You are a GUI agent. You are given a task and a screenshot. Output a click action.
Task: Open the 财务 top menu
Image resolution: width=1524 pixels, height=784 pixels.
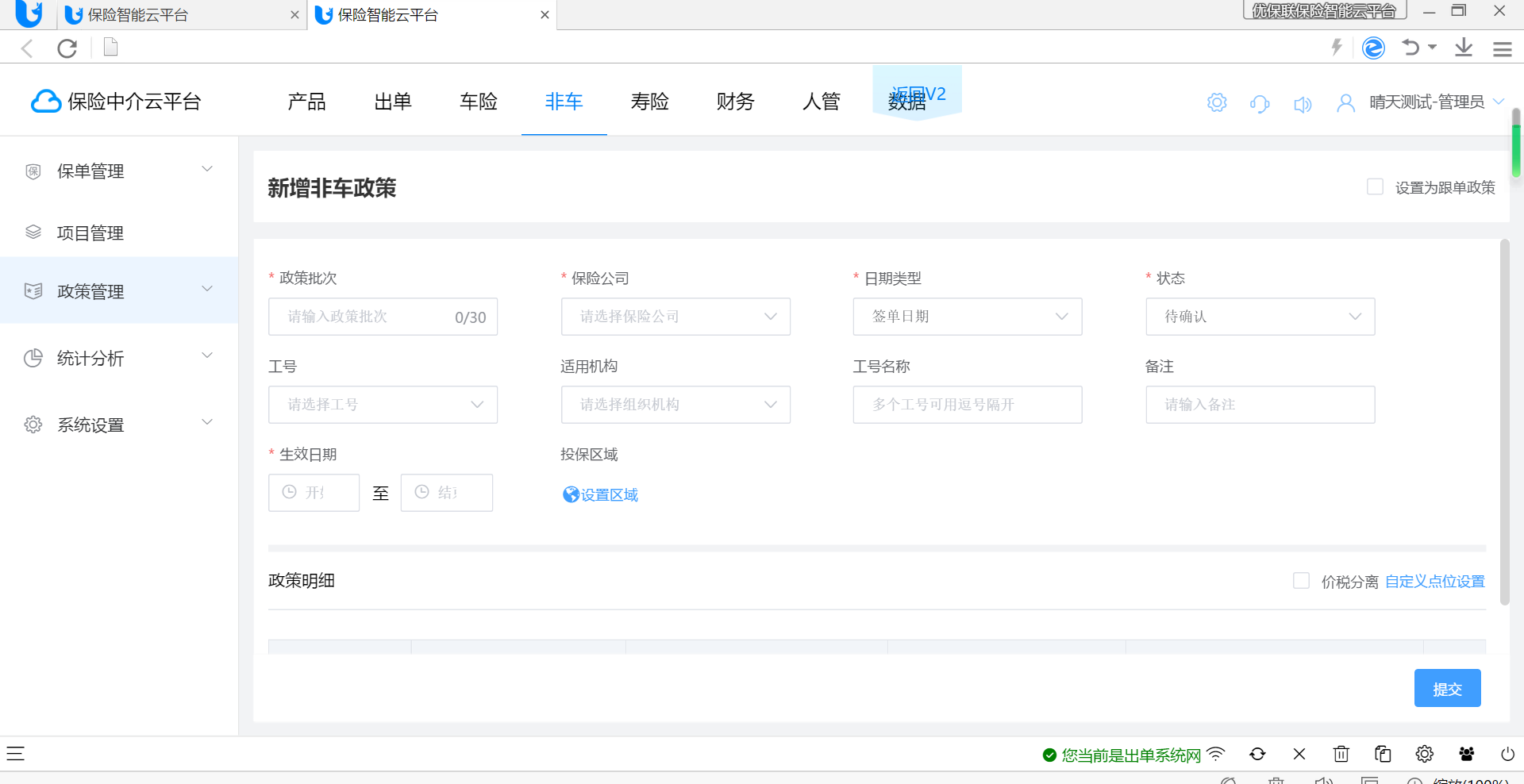pyautogui.click(x=736, y=102)
